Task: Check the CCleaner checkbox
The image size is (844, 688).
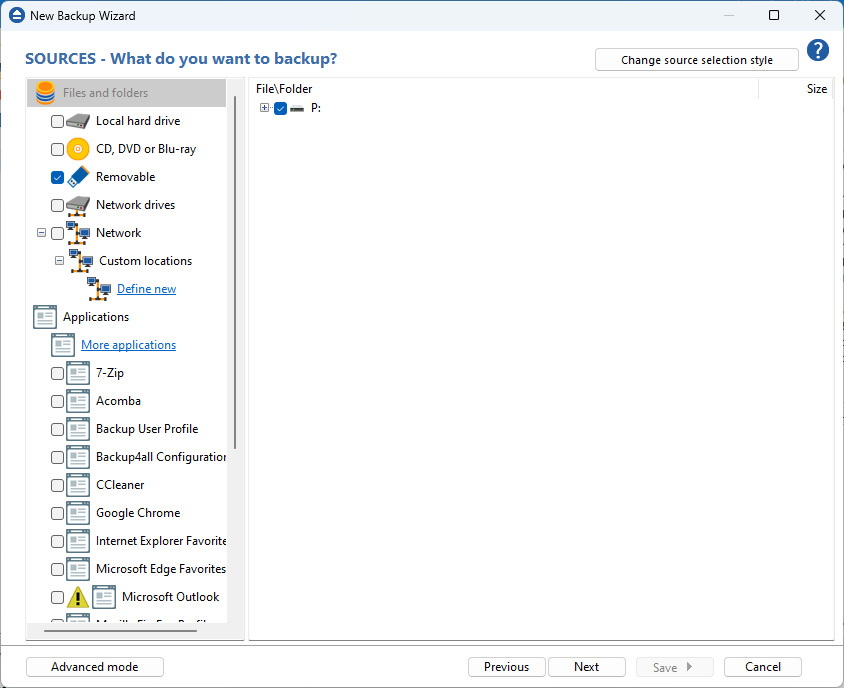Action: click(57, 485)
